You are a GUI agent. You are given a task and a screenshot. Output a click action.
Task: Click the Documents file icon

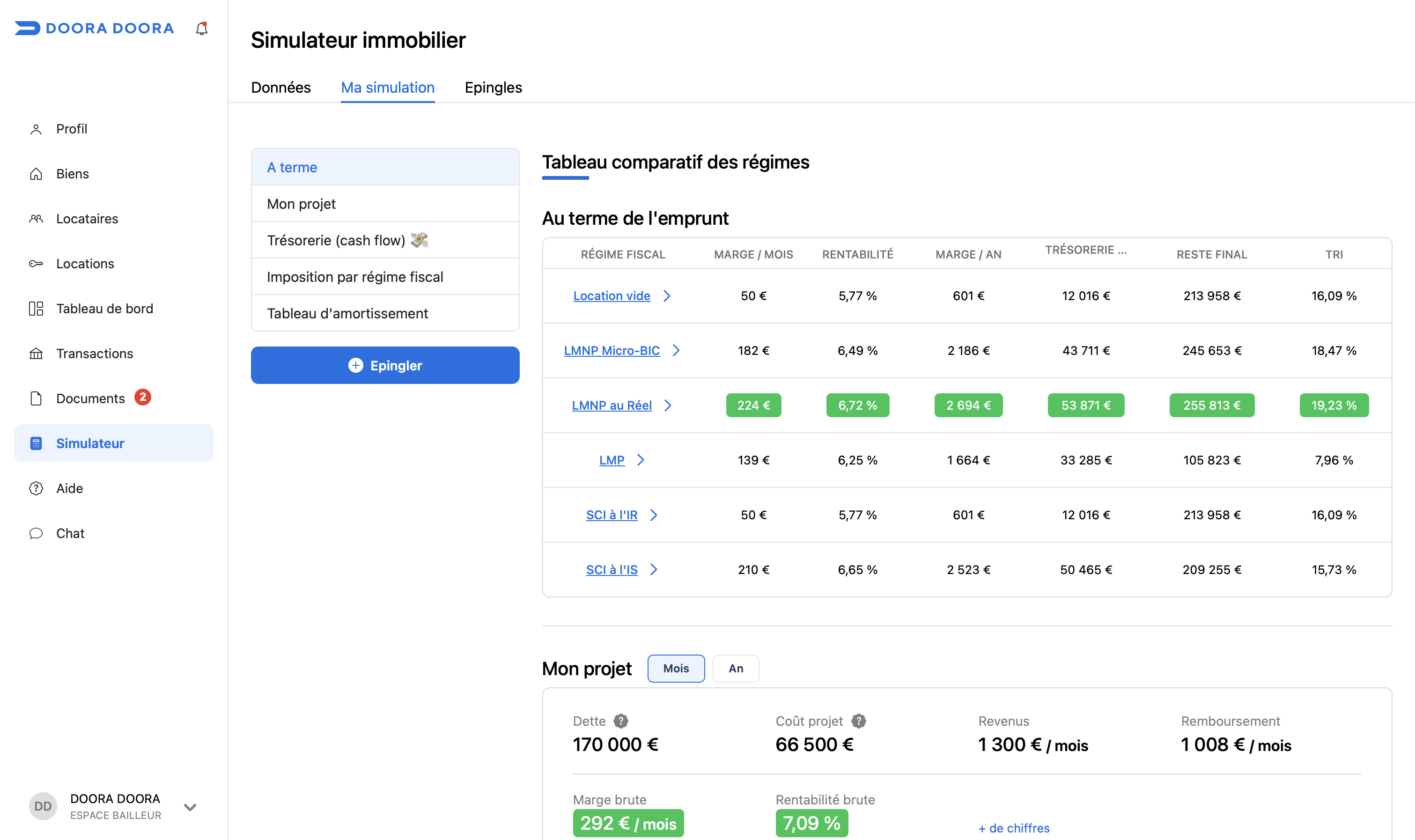(36, 398)
